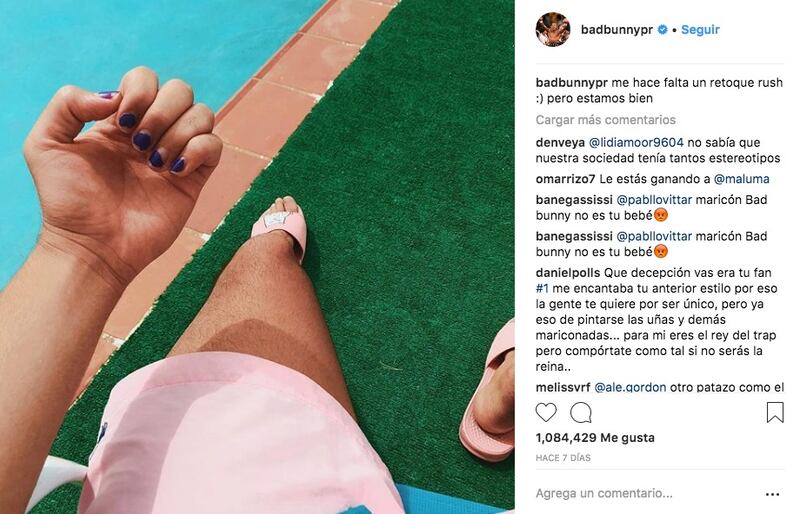This screenshot has height=514, width=800.
Task: Follow the account via Seguir
Action: click(x=700, y=30)
